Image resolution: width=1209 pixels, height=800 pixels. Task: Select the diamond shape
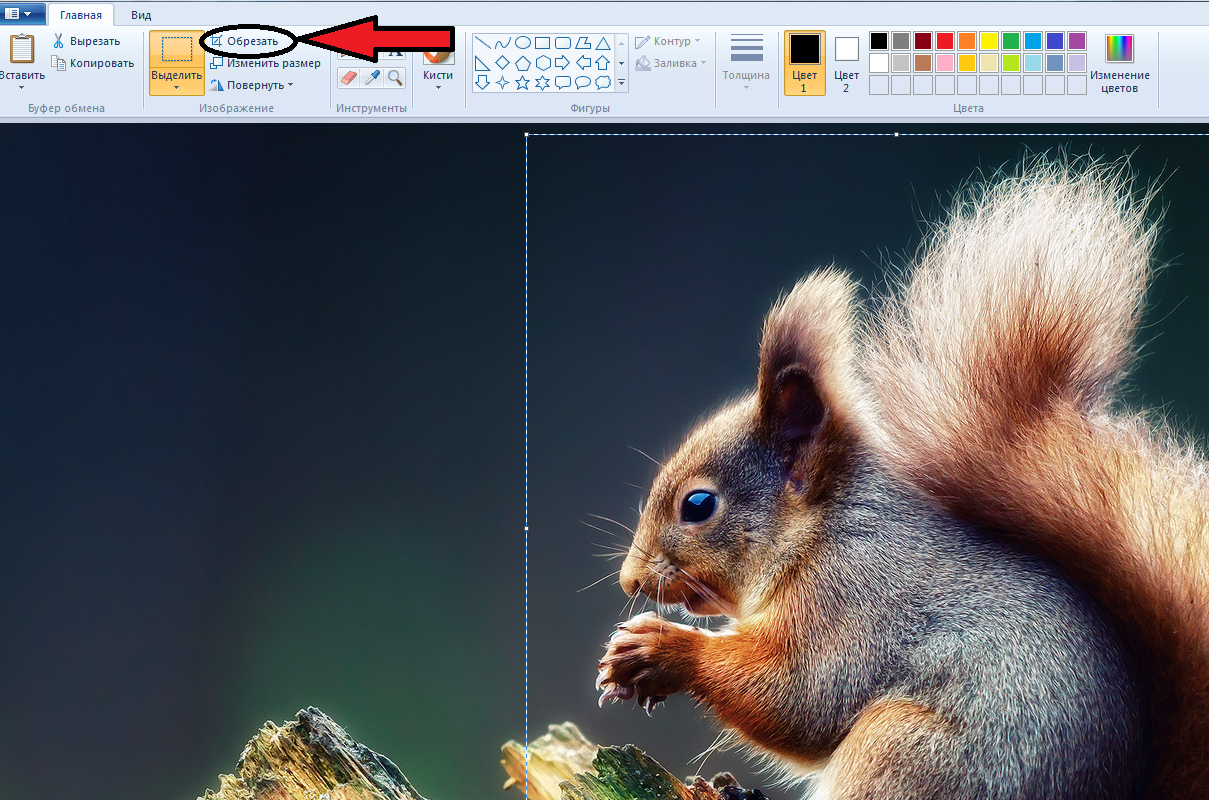click(x=502, y=63)
